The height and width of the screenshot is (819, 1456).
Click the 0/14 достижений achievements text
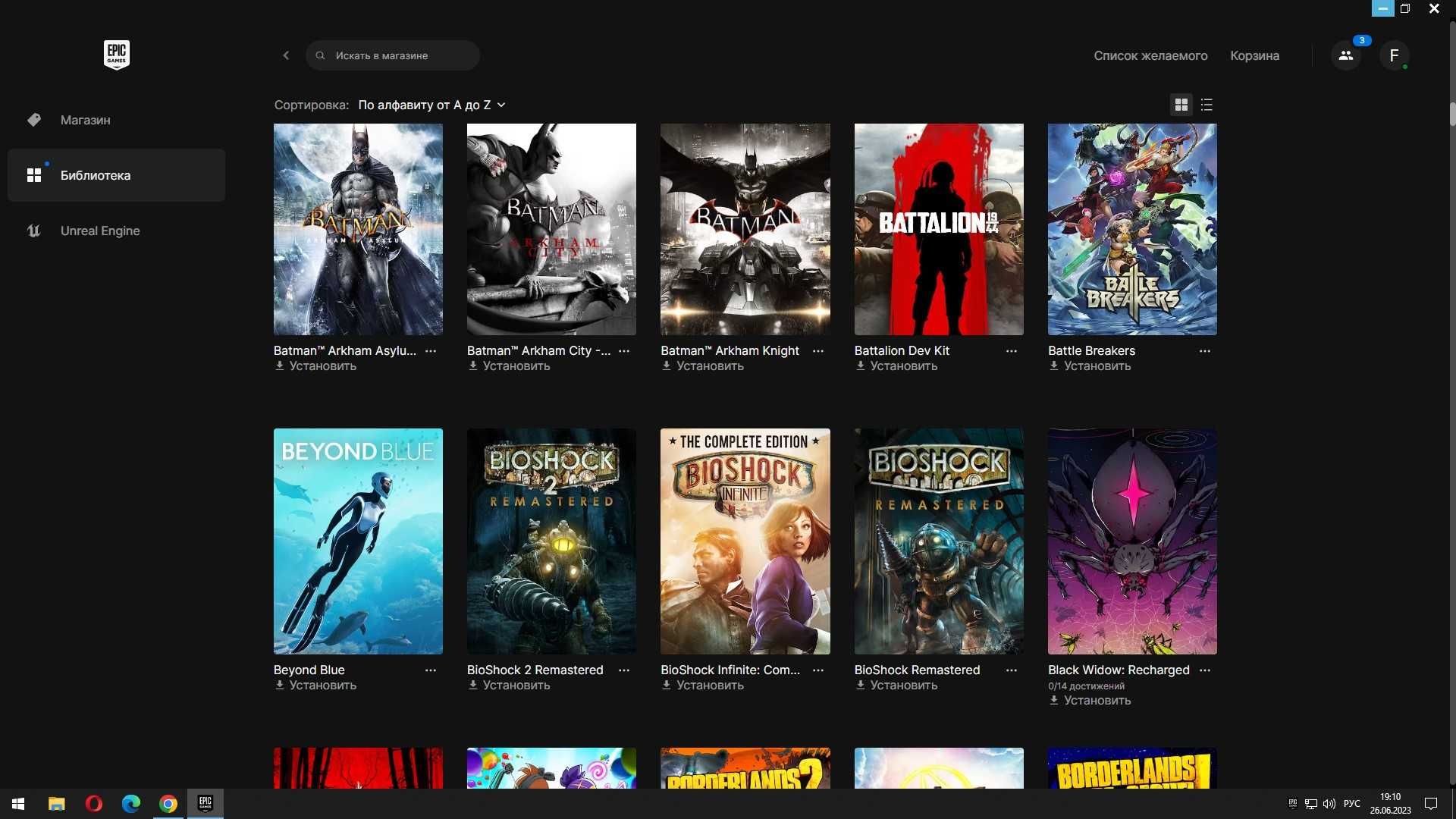(1086, 686)
